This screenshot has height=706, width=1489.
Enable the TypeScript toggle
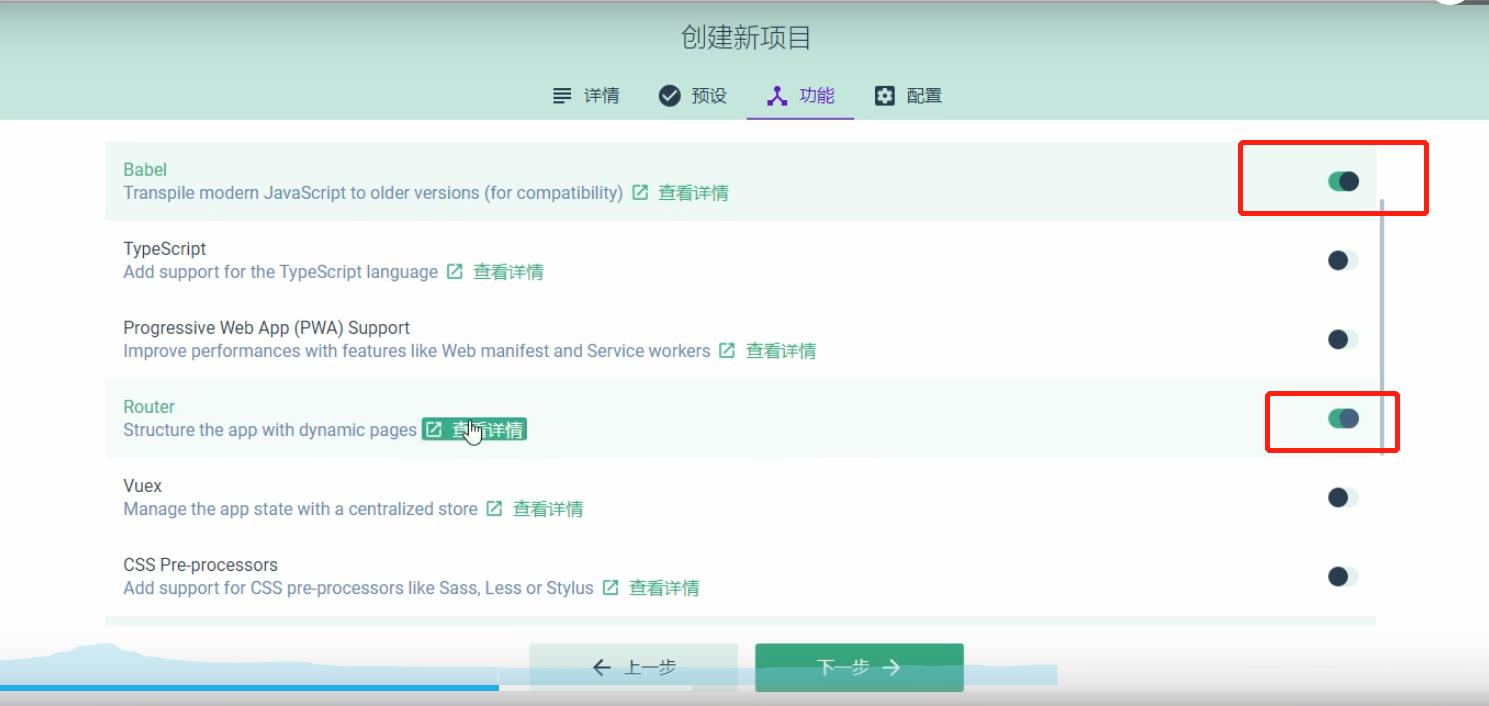point(1343,260)
